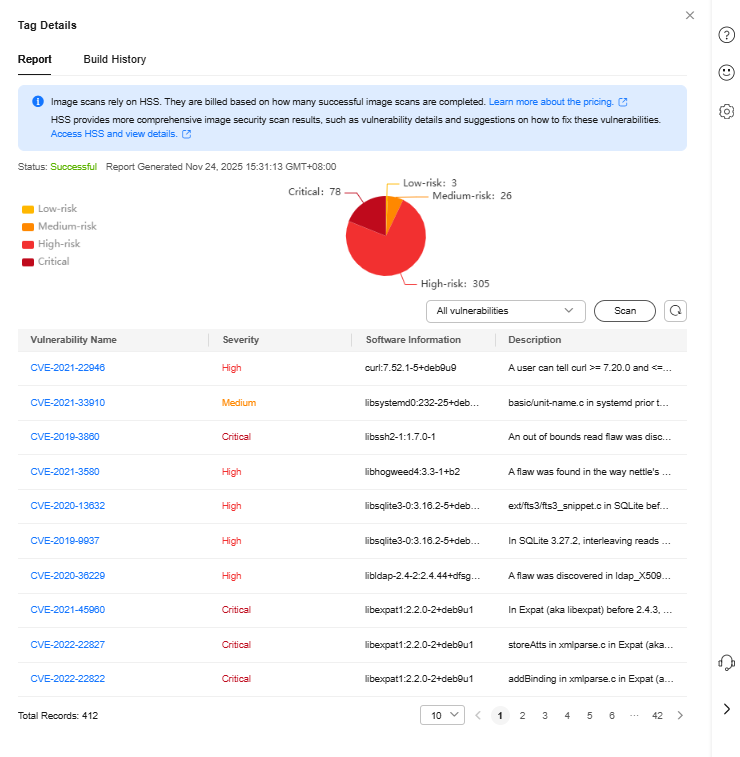The width and height of the screenshot is (740, 757).
Task: Click the refresh icon next to Scan
Action: click(x=676, y=311)
